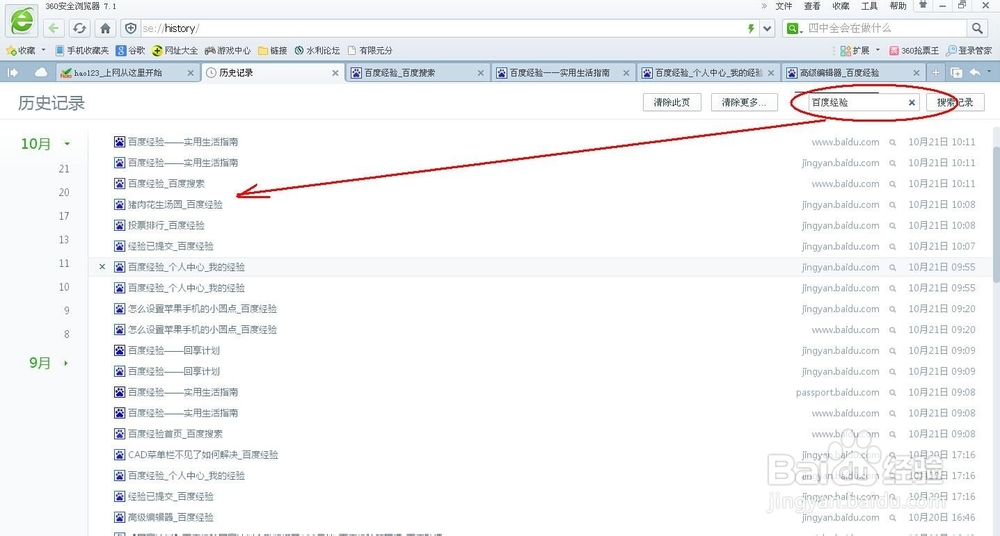This screenshot has width=1000, height=536.
Task: Open the 扩展 extensions dropdown
Action: click(860, 50)
